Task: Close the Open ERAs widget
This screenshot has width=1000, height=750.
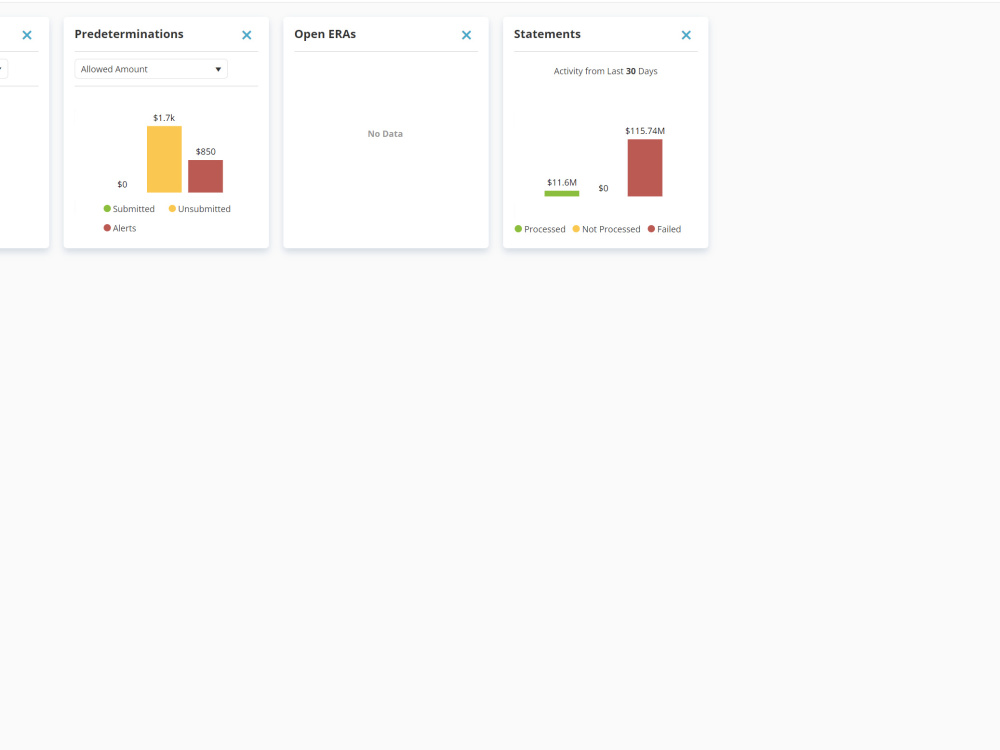Action: click(466, 35)
